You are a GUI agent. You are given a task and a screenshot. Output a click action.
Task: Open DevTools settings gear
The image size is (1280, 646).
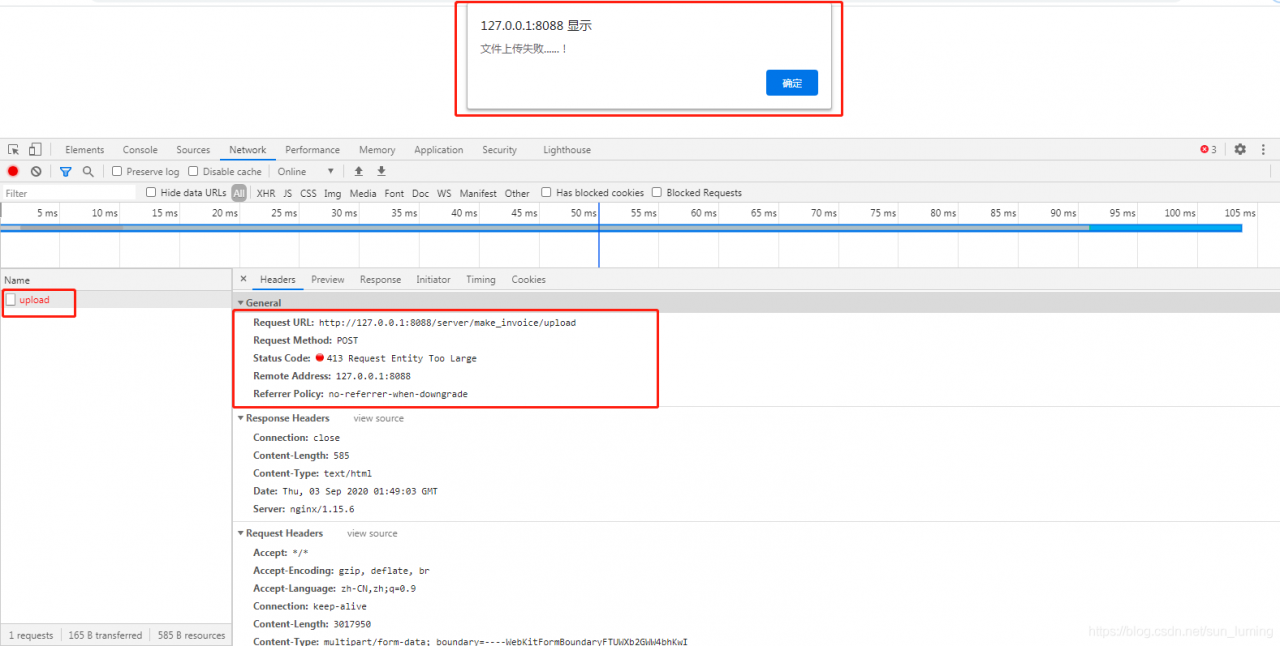pos(1240,150)
